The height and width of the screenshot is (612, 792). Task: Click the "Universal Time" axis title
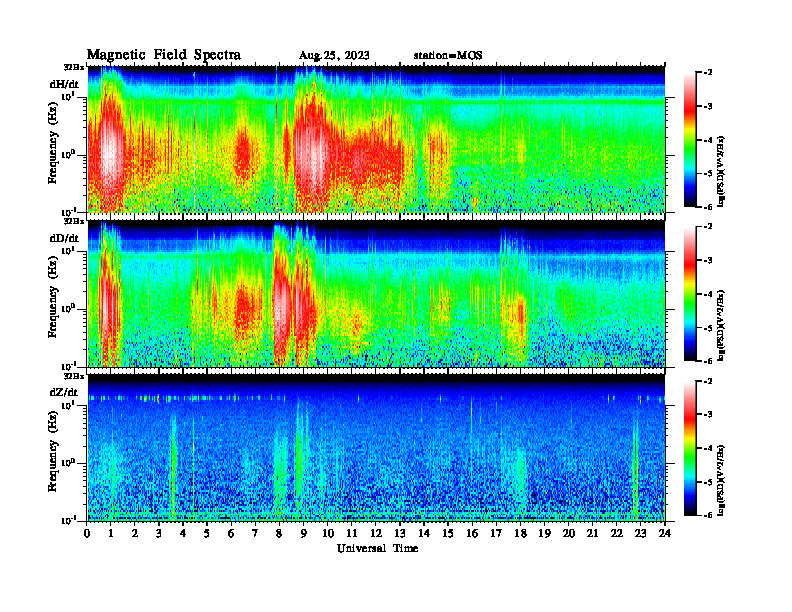pyautogui.click(x=377, y=548)
